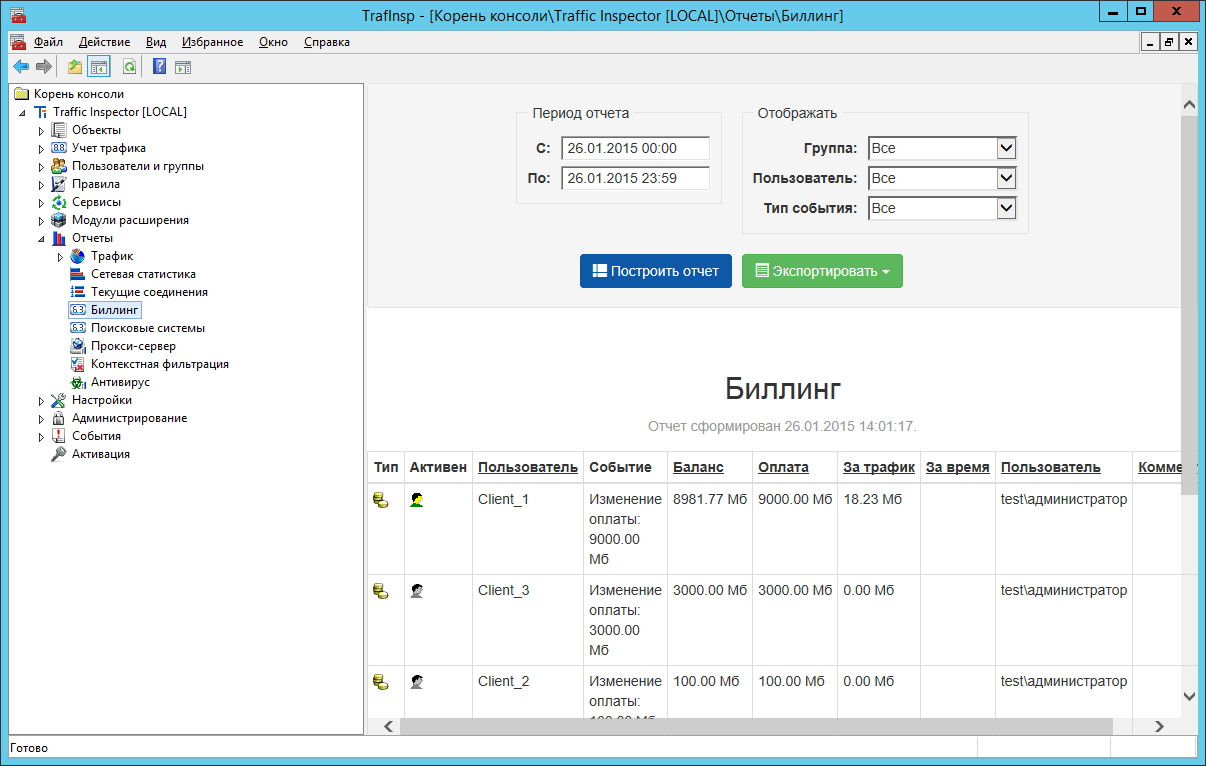Expand the Администрирование tree node

(x=42, y=419)
